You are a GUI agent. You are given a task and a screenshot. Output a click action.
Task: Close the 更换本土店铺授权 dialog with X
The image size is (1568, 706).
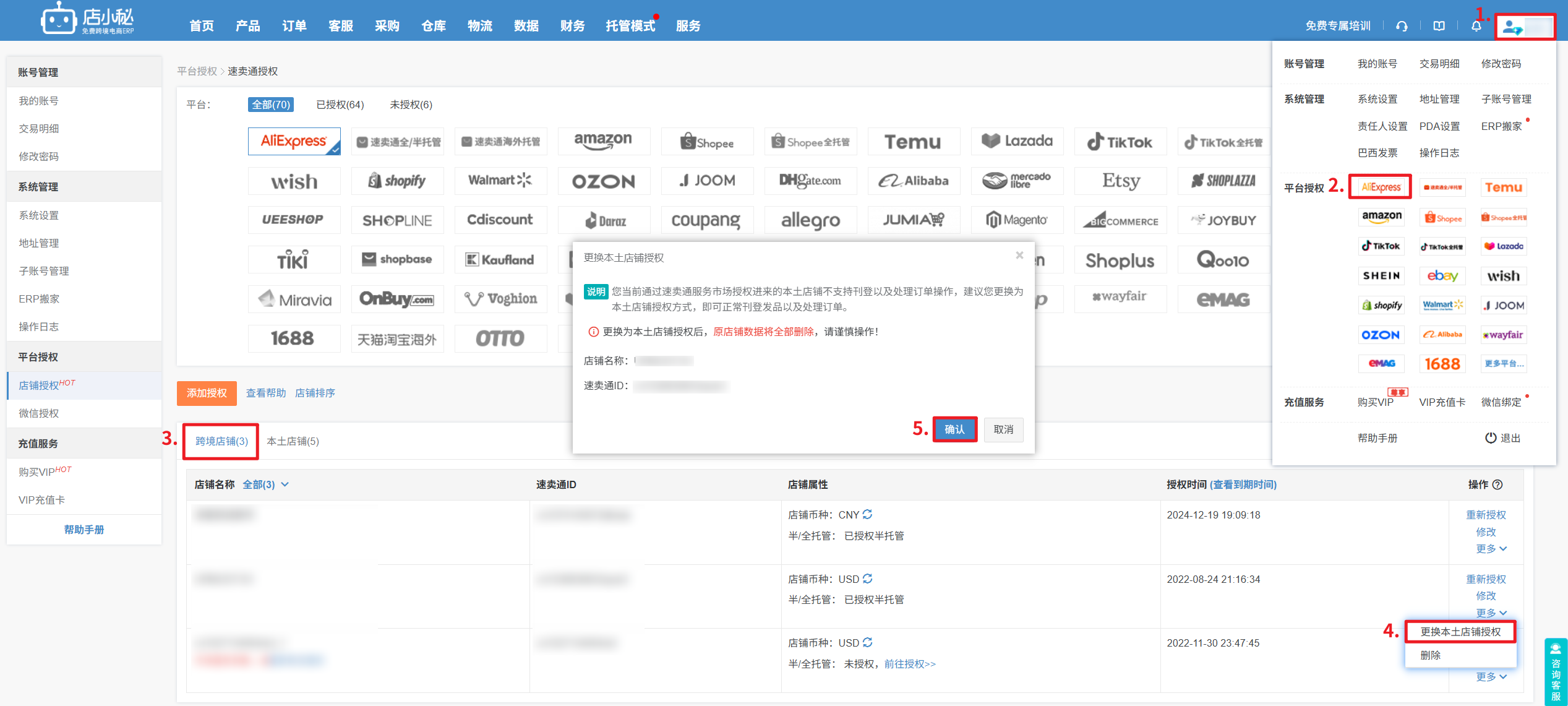(x=1019, y=255)
